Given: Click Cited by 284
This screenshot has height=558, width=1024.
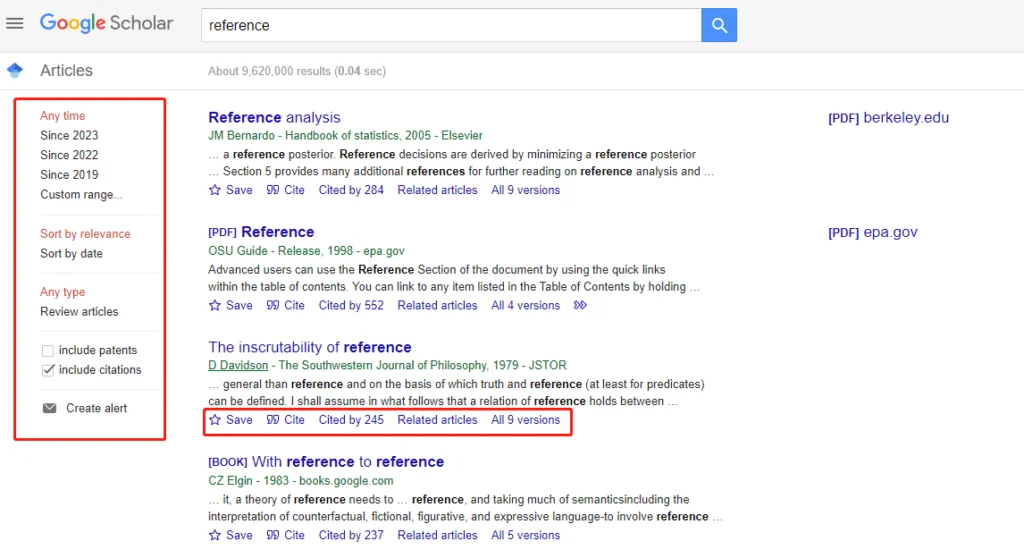Looking at the screenshot, I should tap(351, 190).
